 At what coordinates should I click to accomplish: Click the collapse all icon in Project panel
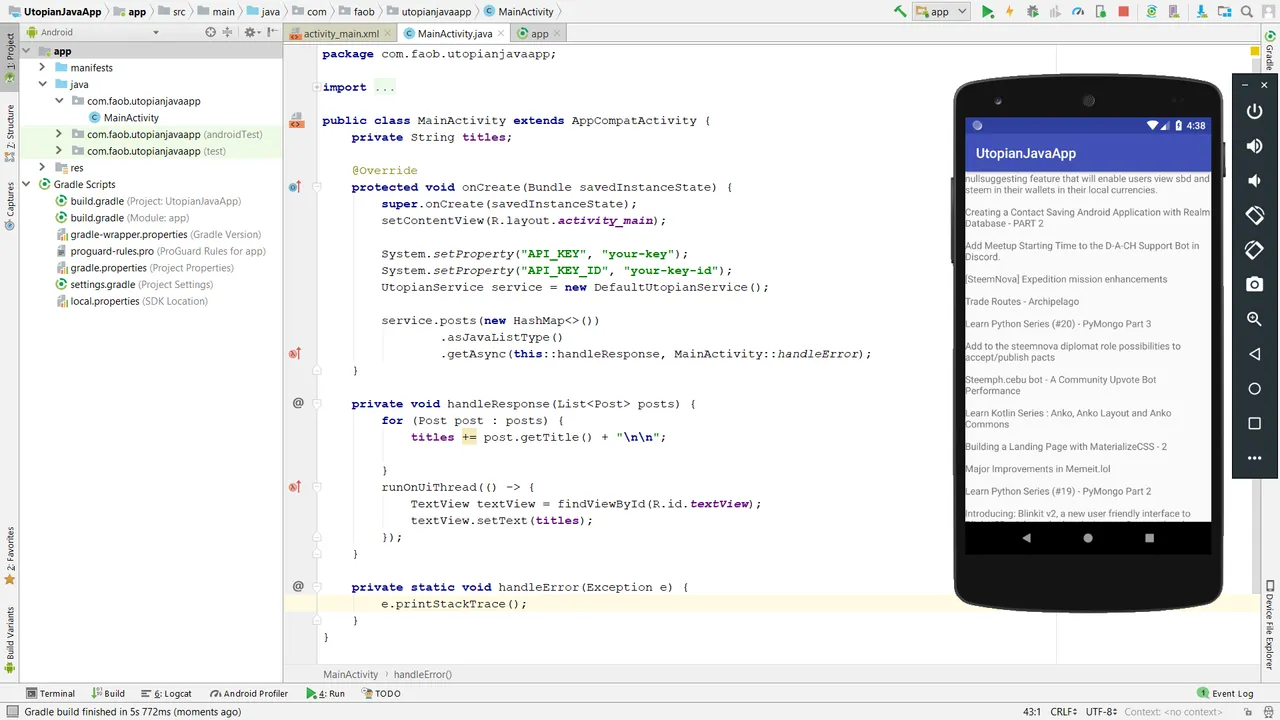point(227,32)
